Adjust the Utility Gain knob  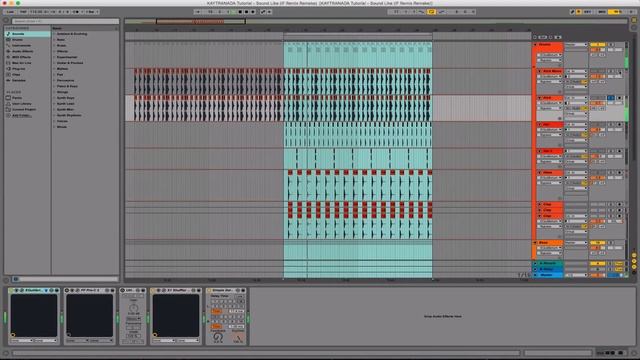[133, 308]
